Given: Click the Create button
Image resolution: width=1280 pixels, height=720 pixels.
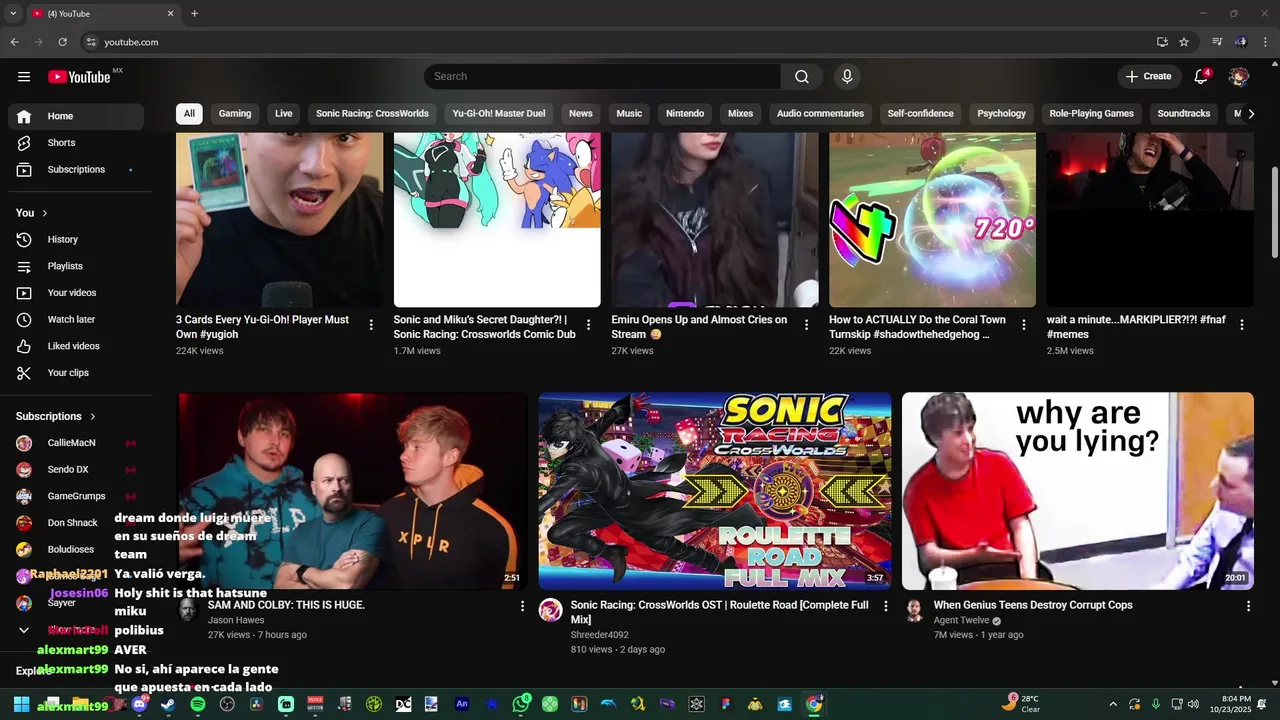Looking at the screenshot, I should pyautogui.click(x=1148, y=76).
